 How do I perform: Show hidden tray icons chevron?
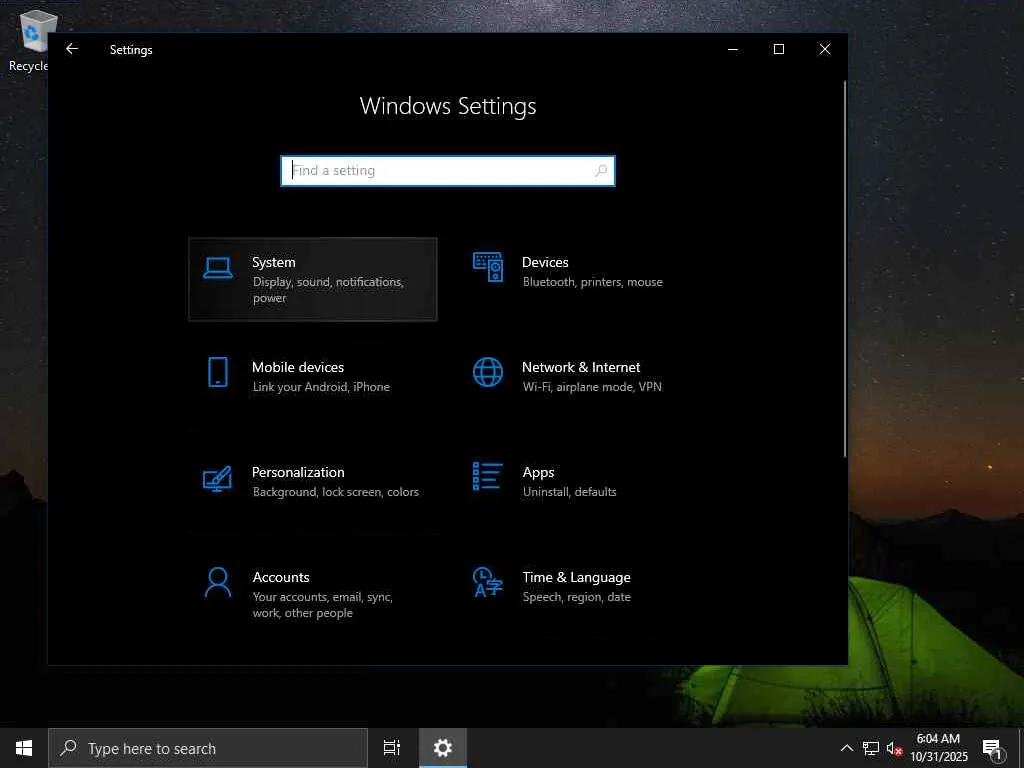point(846,748)
